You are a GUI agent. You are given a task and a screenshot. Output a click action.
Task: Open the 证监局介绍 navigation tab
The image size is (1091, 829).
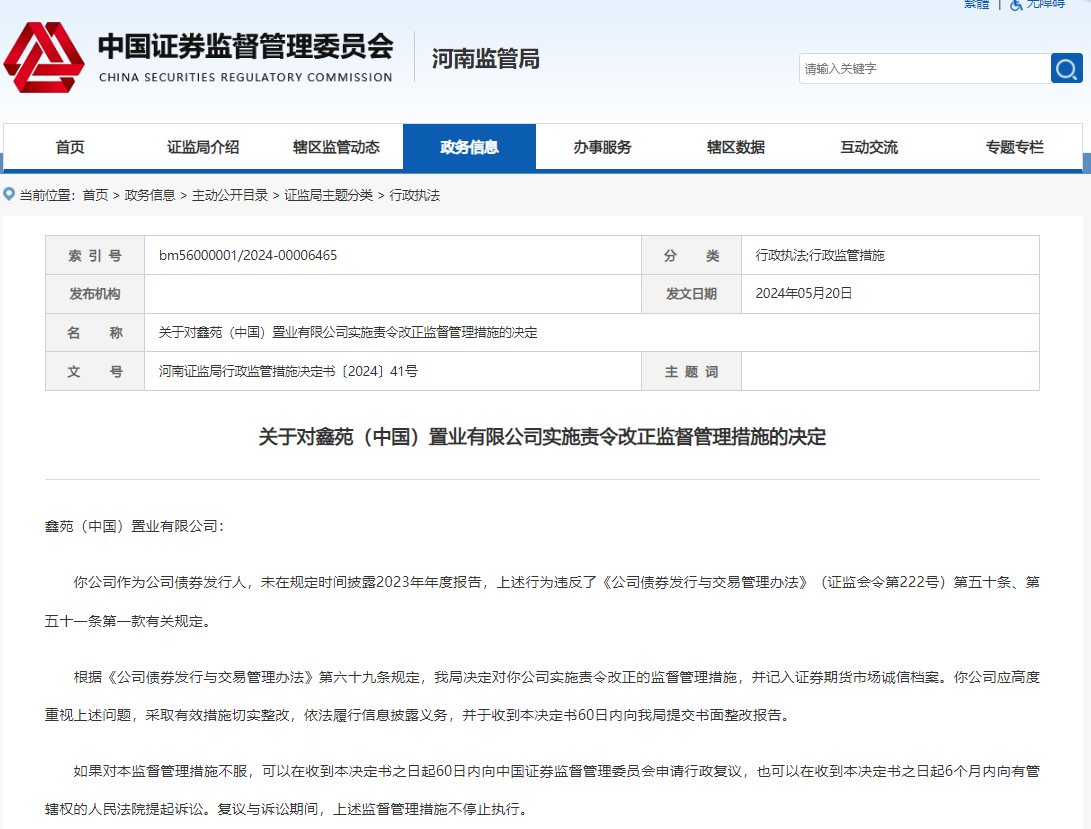click(203, 147)
